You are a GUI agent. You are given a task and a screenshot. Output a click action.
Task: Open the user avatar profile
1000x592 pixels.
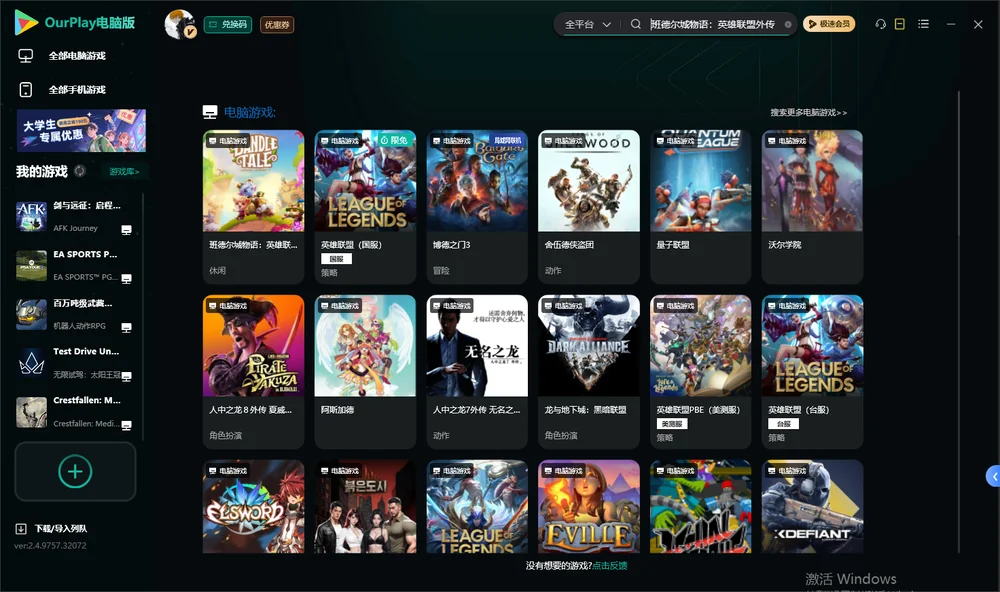180,24
